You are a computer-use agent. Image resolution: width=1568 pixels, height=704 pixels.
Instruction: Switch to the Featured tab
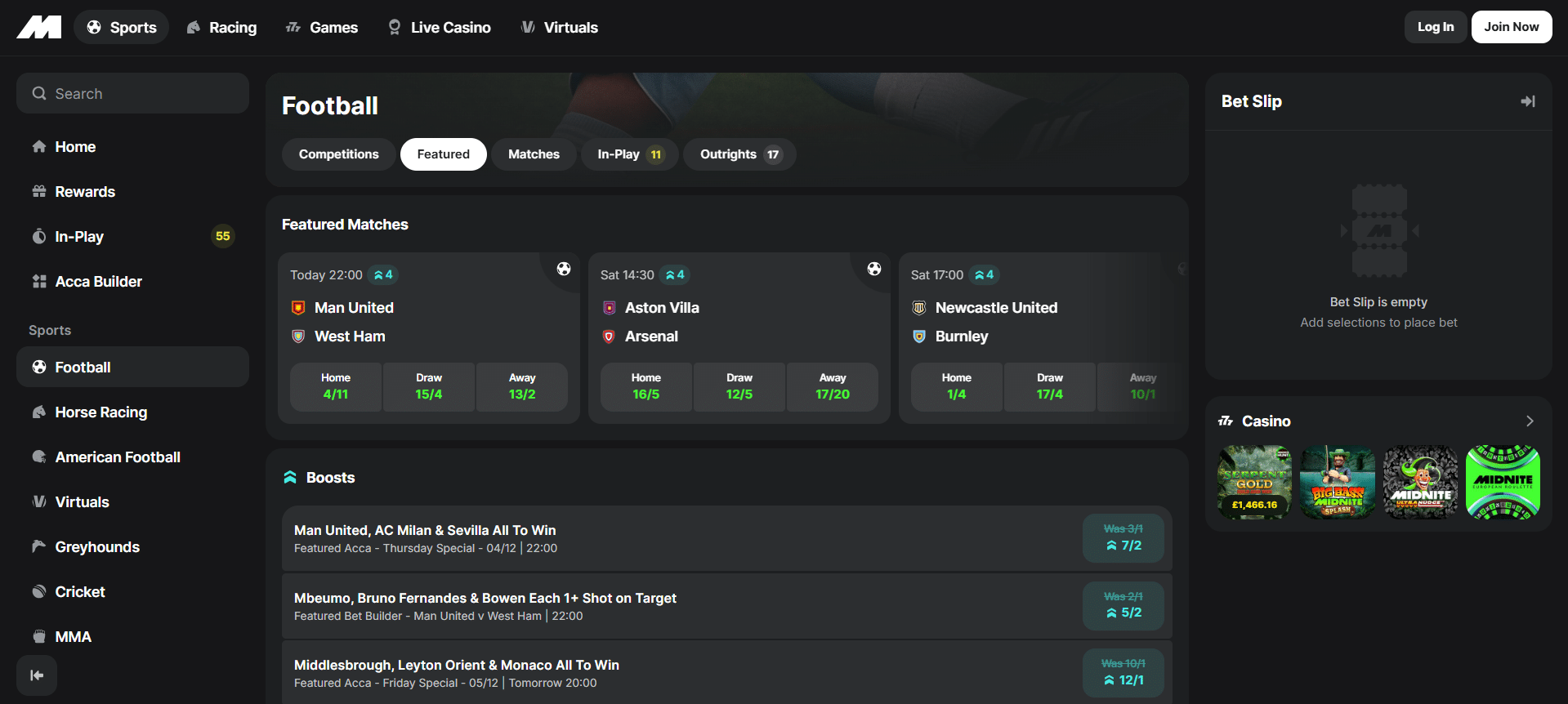(x=444, y=154)
